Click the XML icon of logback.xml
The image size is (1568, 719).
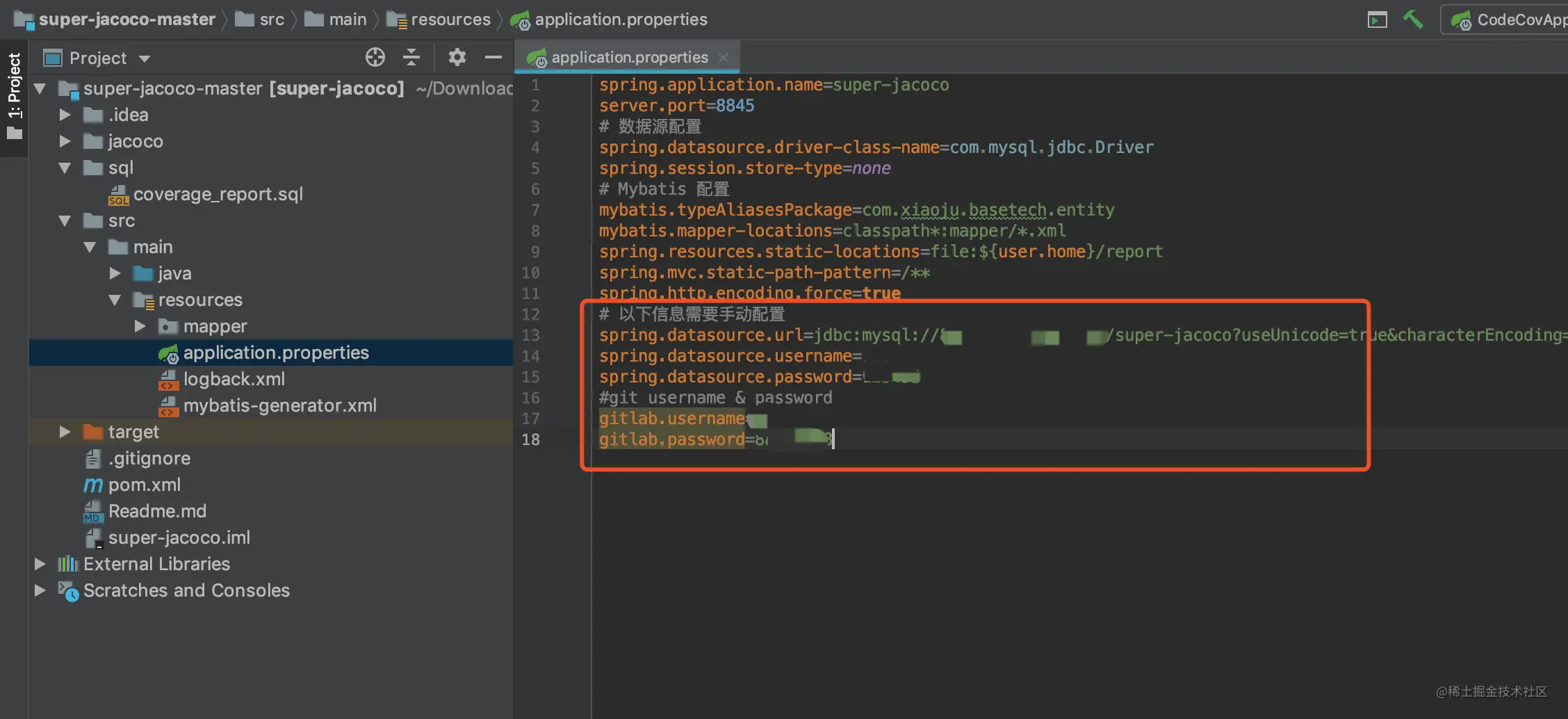point(168,380)
